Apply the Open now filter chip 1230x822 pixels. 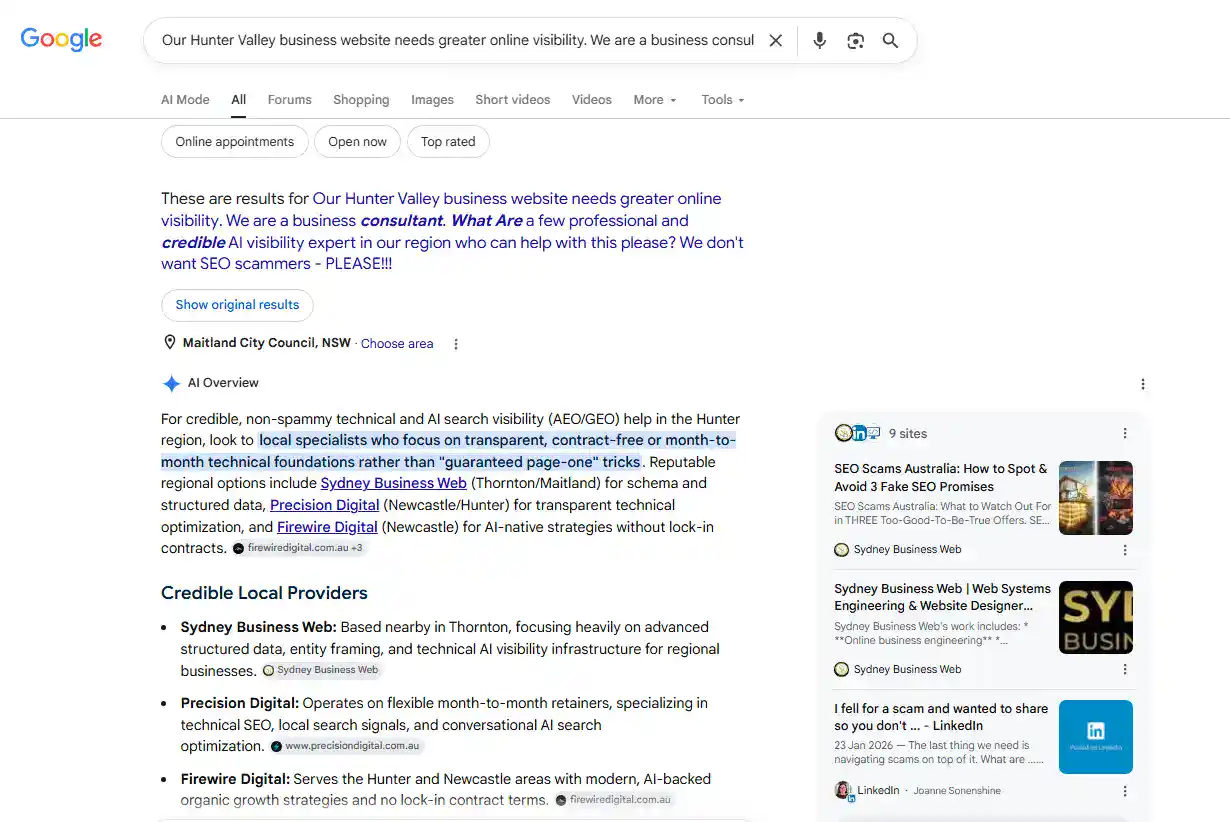pyautogui.click(x=357, y=142)
